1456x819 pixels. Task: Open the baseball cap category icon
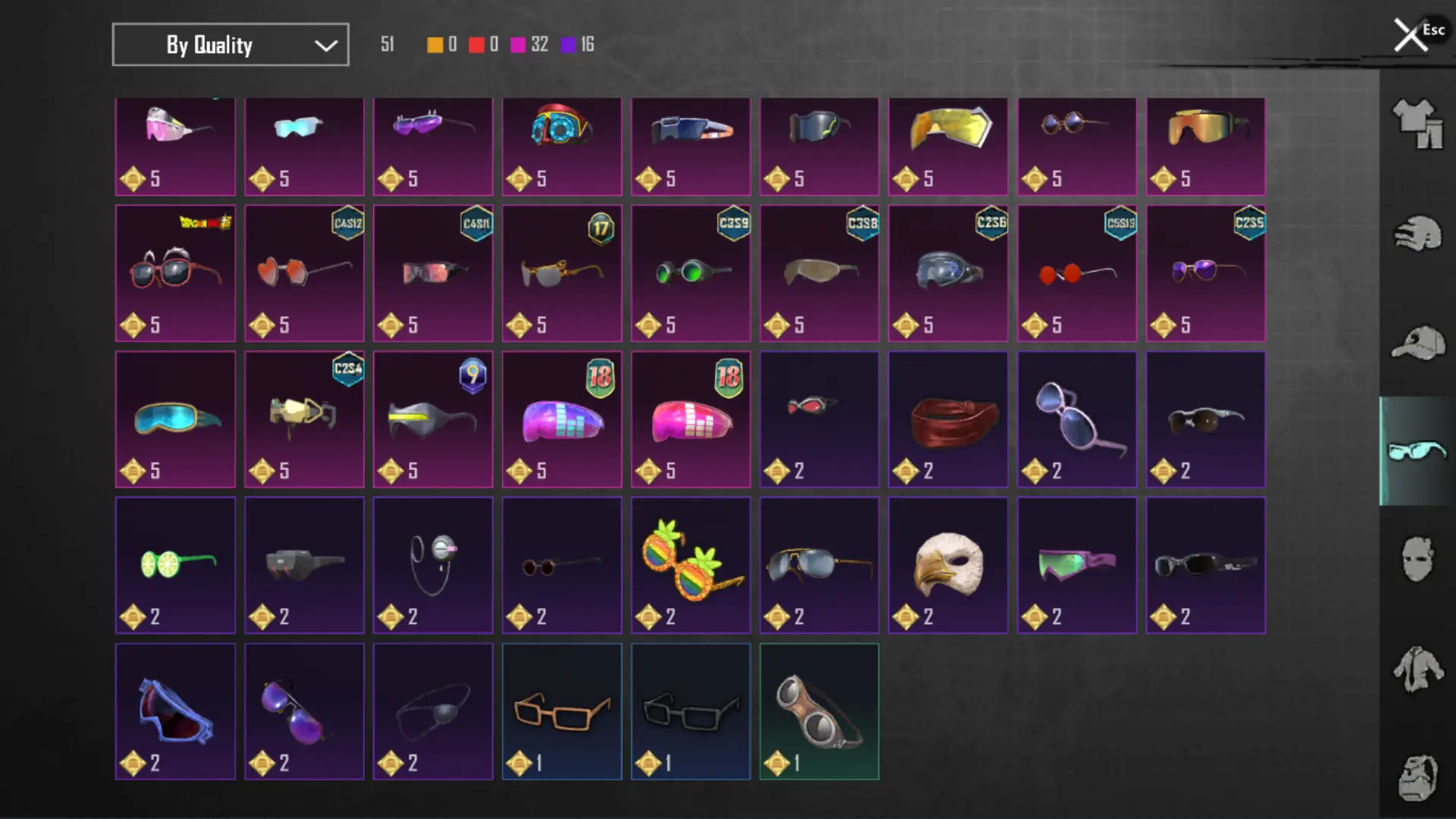tap(1417, 343)
